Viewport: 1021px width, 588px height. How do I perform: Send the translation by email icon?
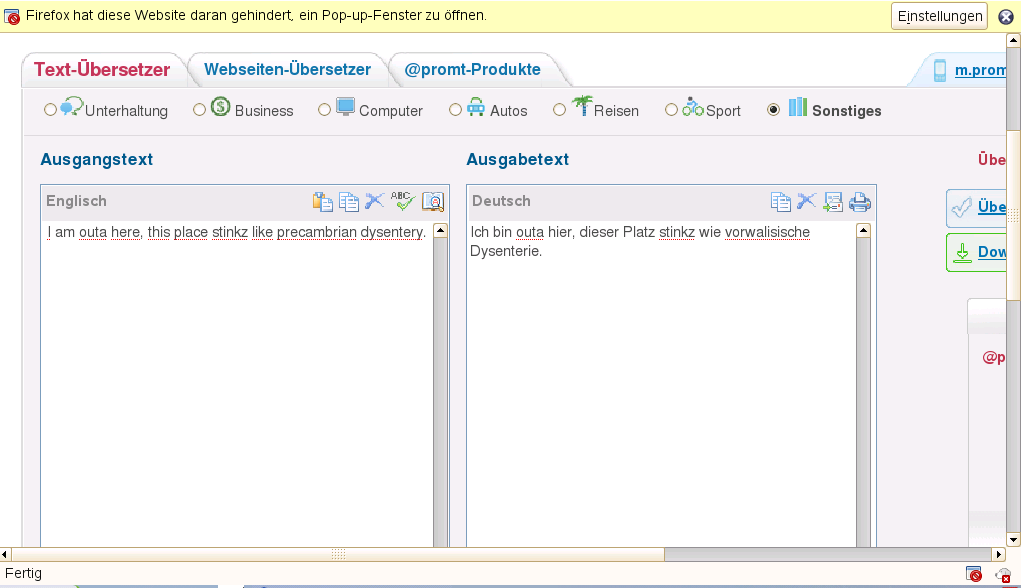pos(833,202)
